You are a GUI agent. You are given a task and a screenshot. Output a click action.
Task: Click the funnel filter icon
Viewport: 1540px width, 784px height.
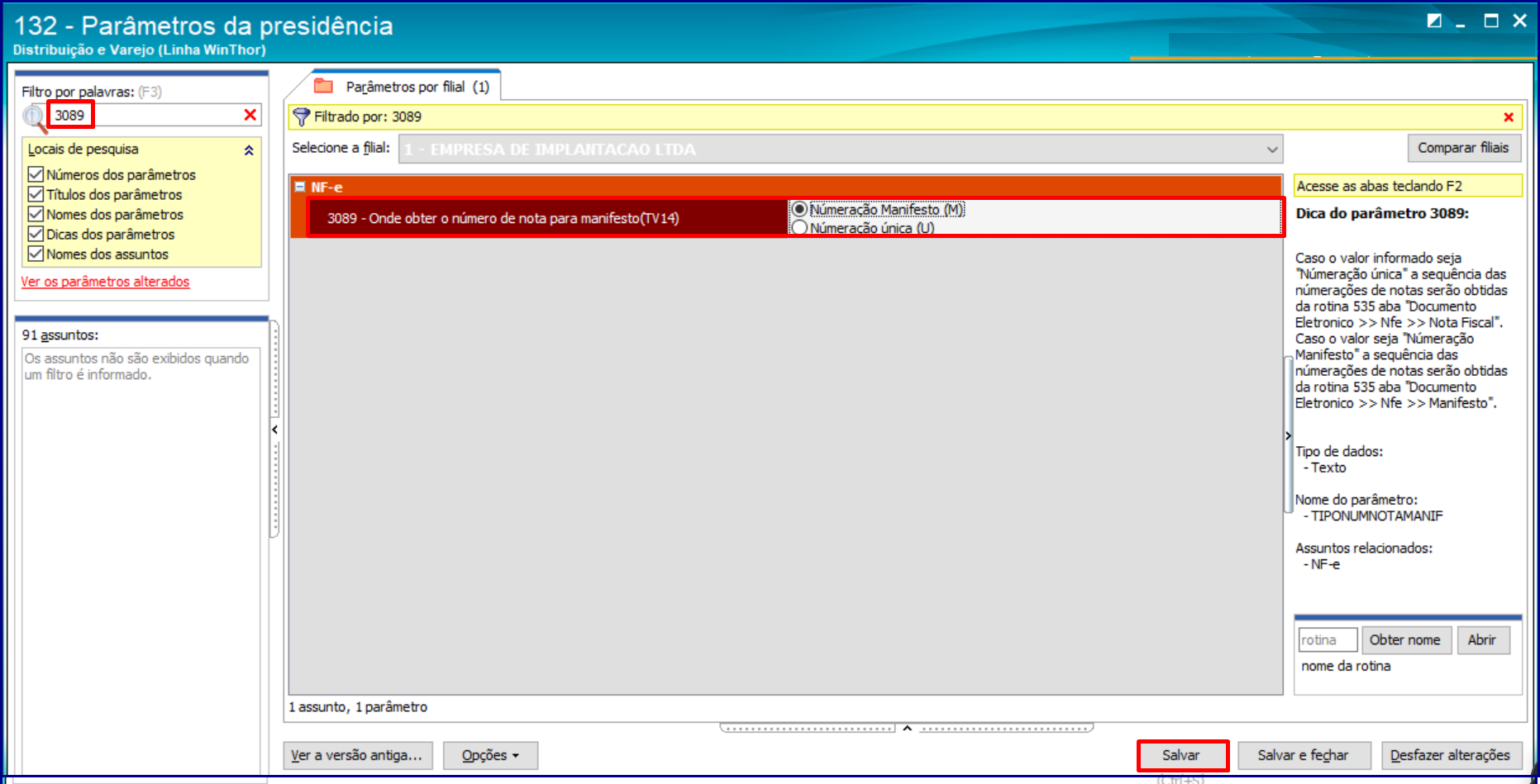pos(301,117)
